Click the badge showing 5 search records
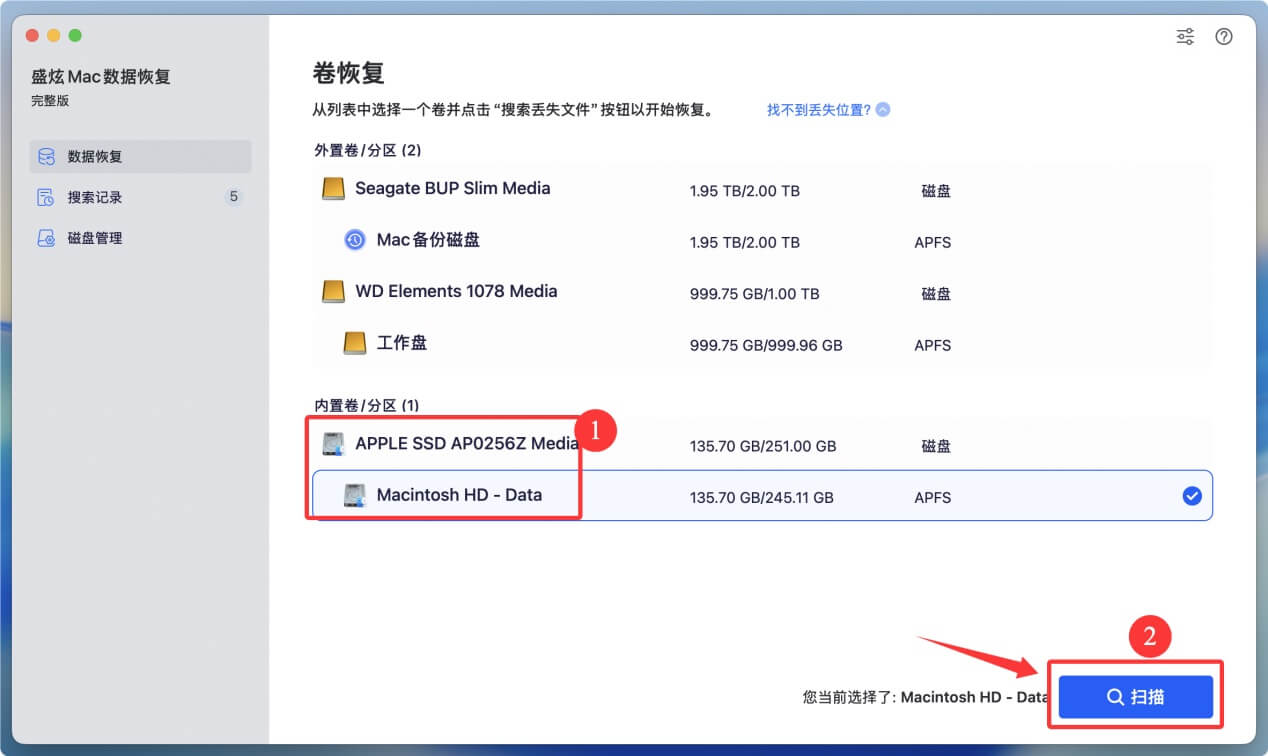1268x756 pixels. [233, 197]
